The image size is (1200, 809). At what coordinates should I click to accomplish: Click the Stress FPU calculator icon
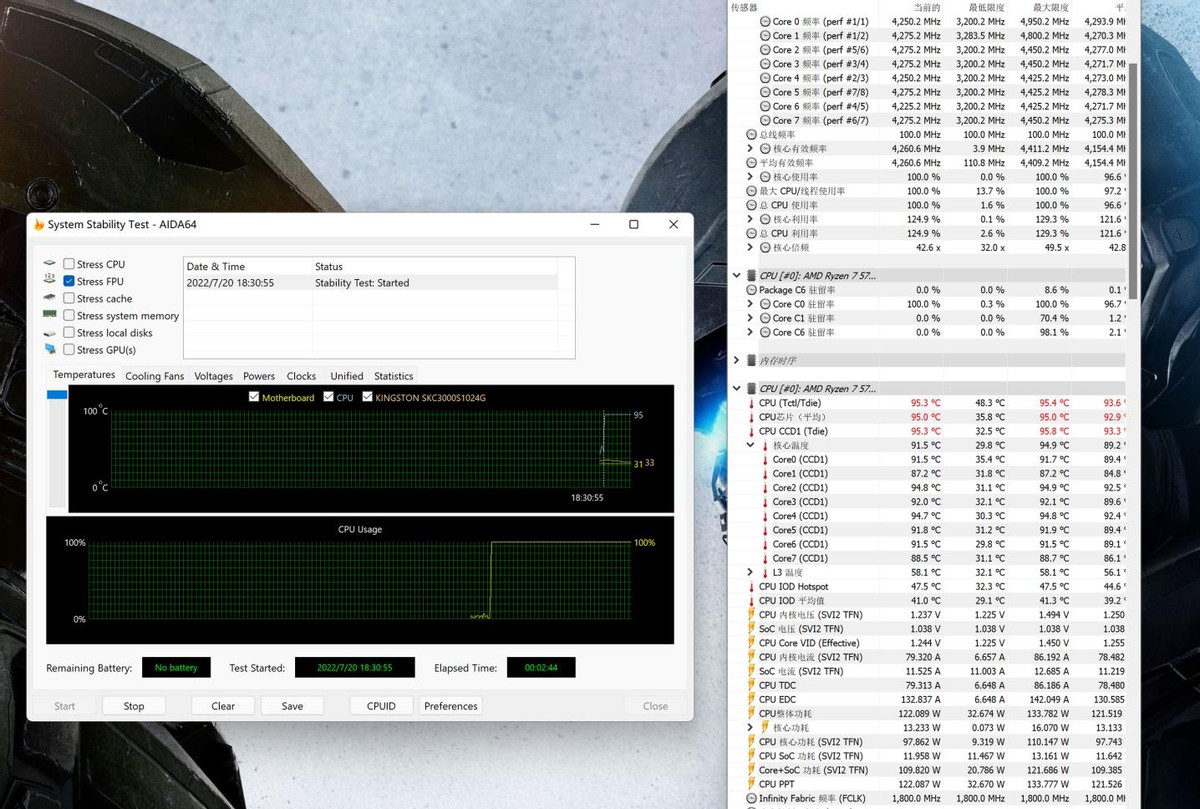click(48, 281)
